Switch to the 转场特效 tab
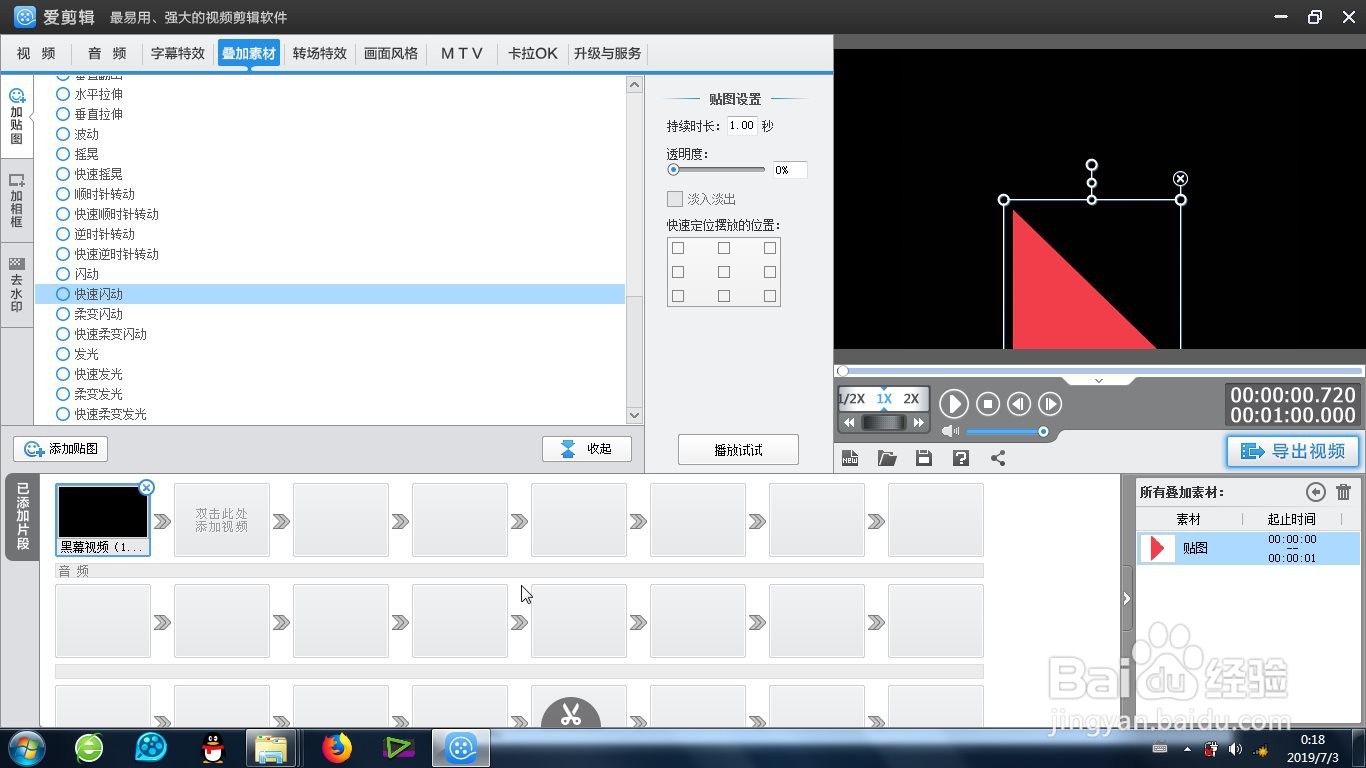The image size is (1366, 768). (319, 53)
